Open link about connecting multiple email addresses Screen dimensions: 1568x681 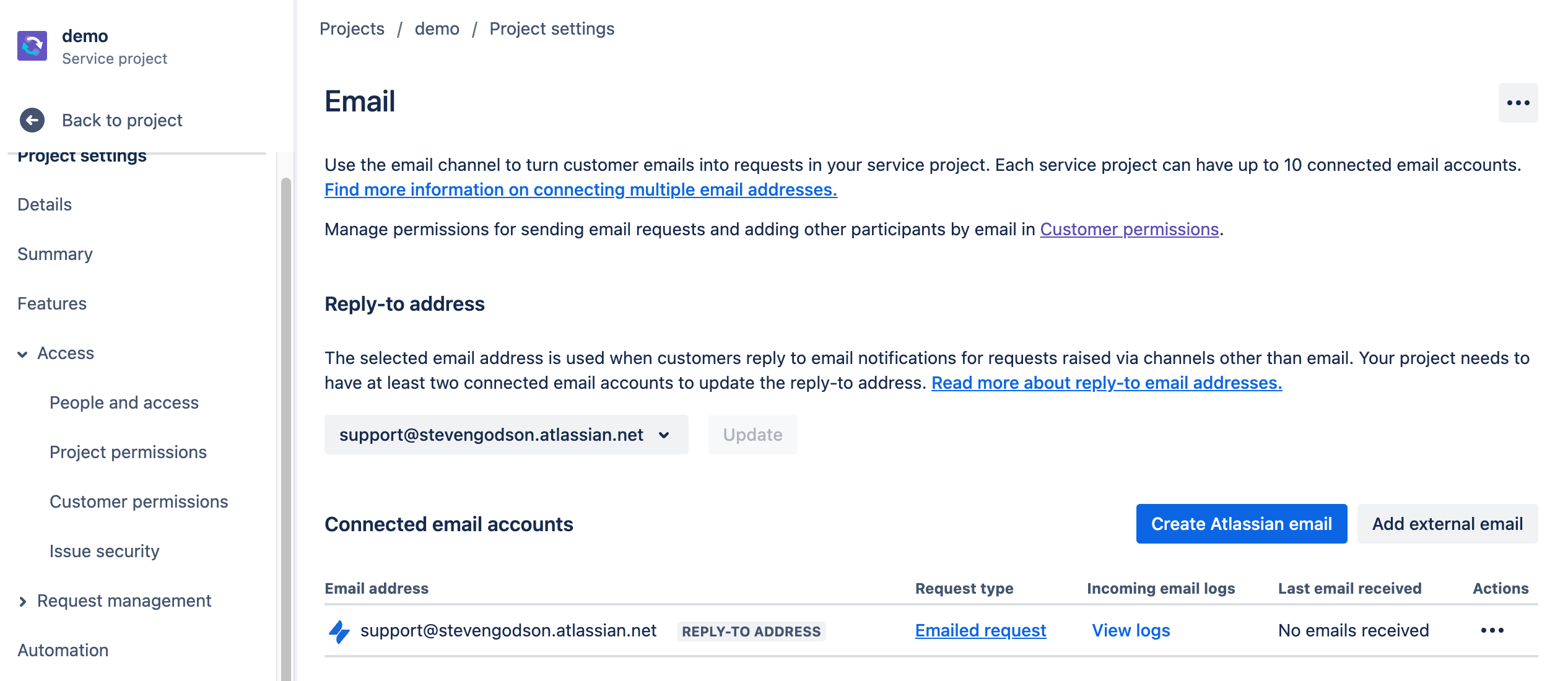[581, 189]
